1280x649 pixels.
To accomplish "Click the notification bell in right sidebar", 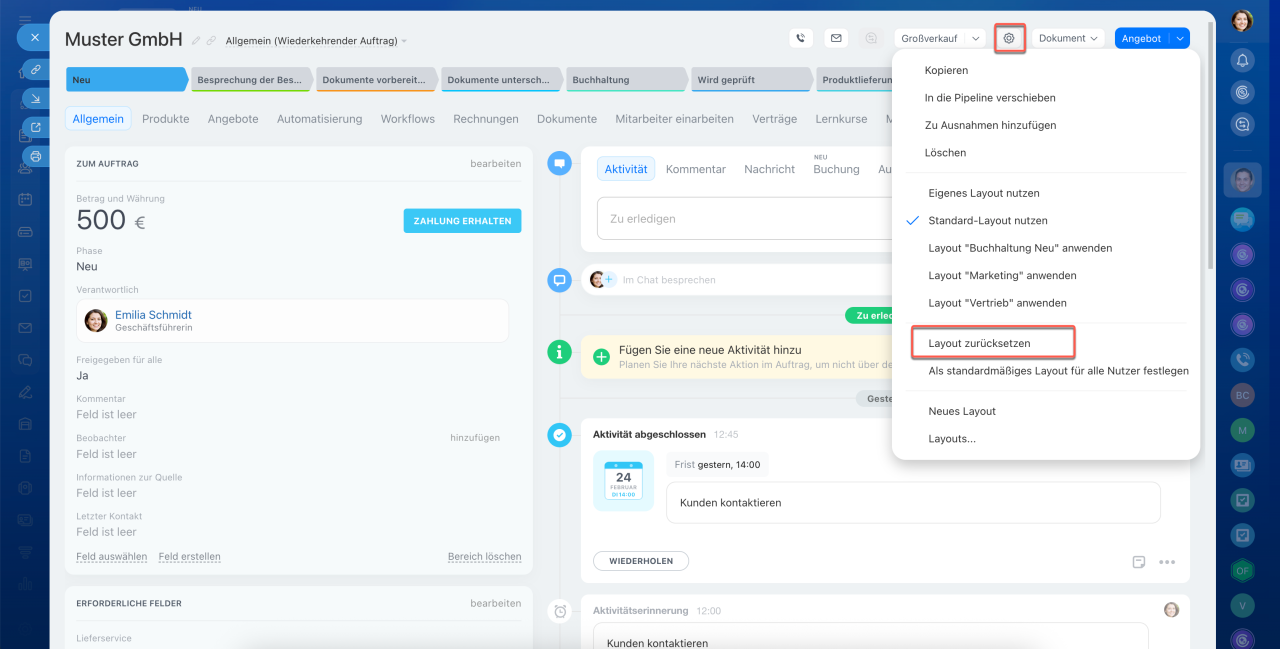I will pyautogui.click(x=1242, y=60).
